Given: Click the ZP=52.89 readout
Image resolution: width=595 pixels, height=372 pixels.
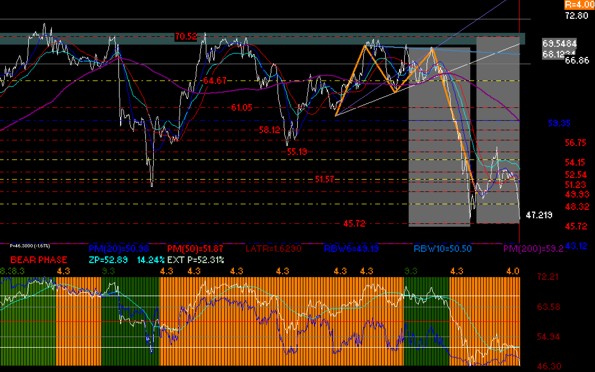Looking at the screenshot, I should (108, 260).
